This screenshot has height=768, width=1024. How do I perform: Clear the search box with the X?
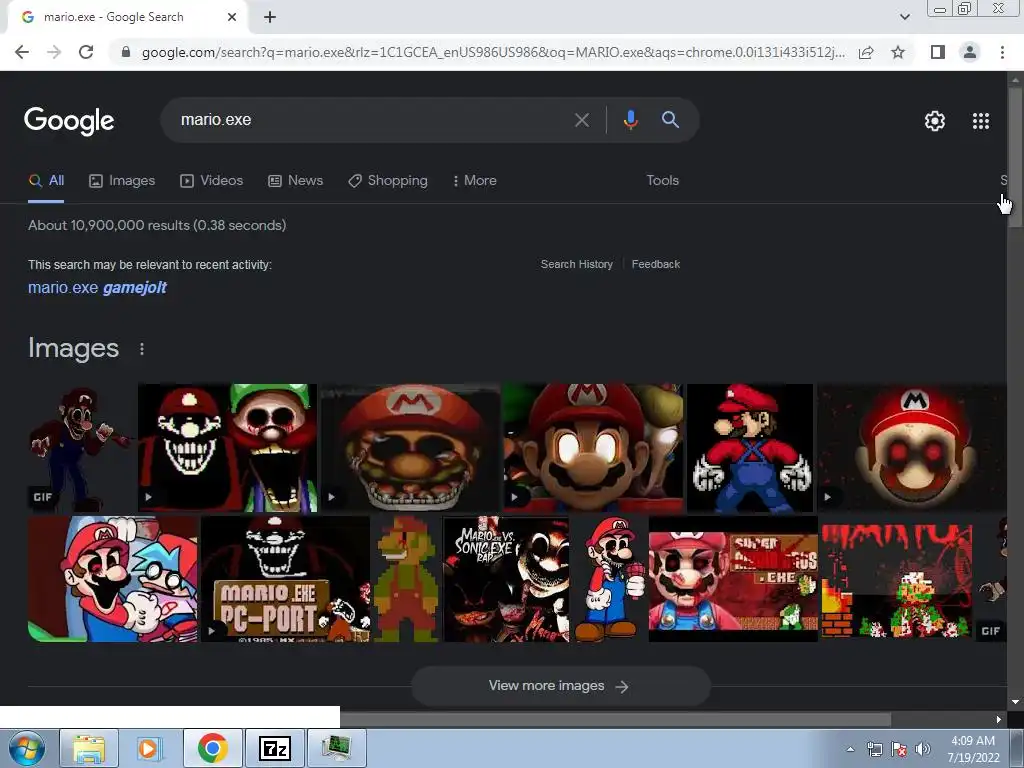point(582,120)
